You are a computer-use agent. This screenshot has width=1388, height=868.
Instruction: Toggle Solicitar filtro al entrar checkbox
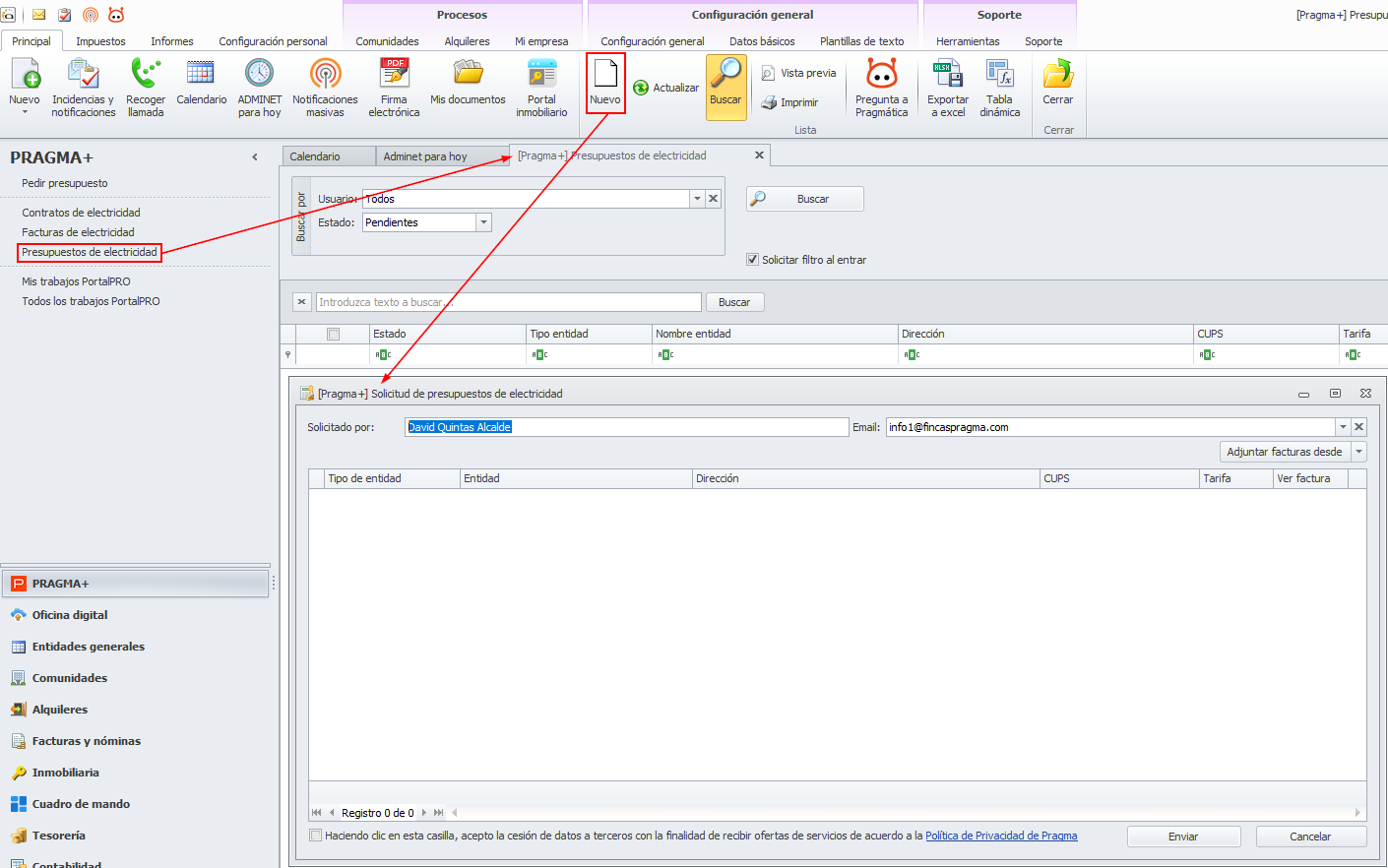(x=753, y=260)
